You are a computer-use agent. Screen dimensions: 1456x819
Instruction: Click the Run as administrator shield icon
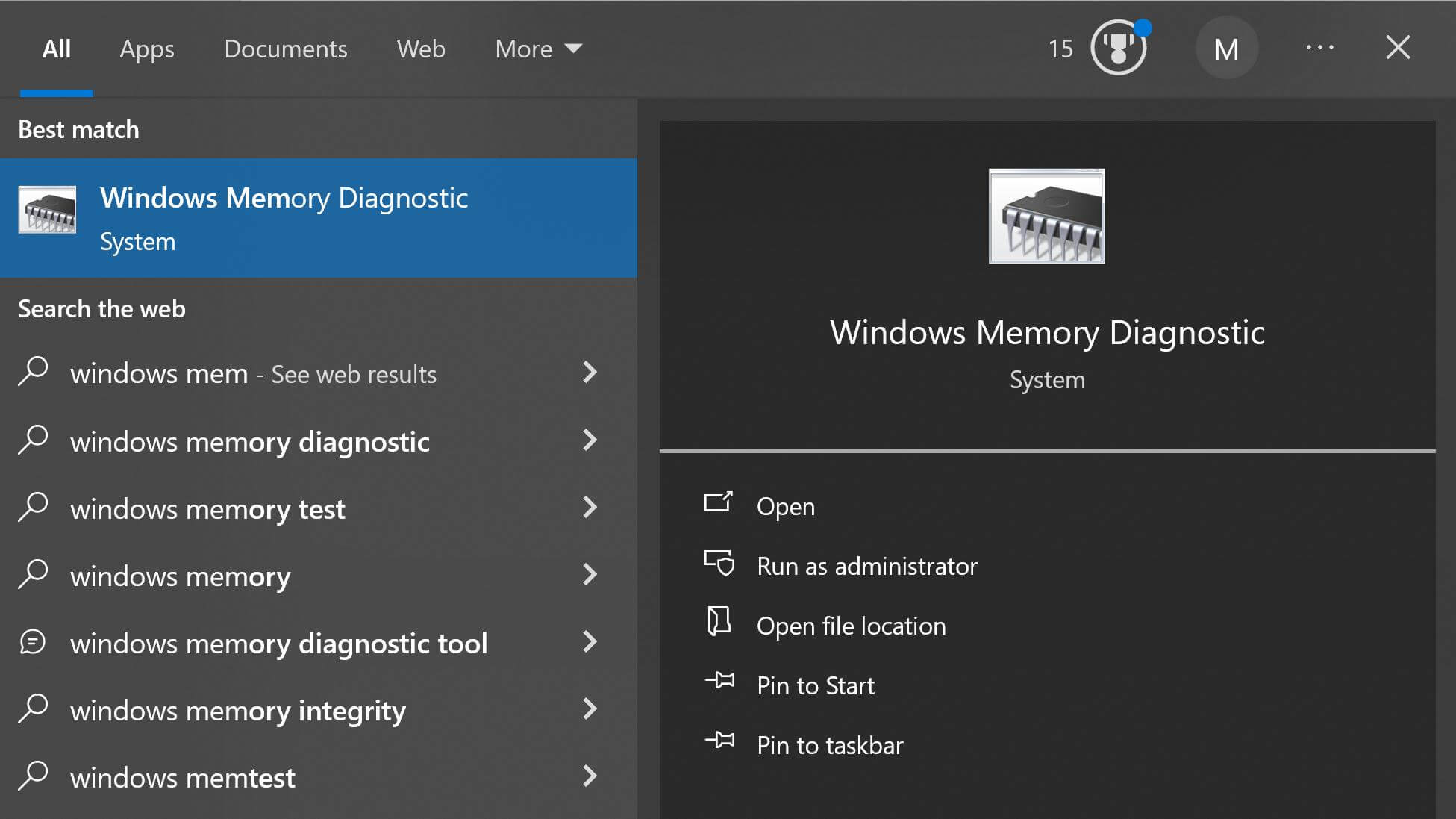(719, 565)
